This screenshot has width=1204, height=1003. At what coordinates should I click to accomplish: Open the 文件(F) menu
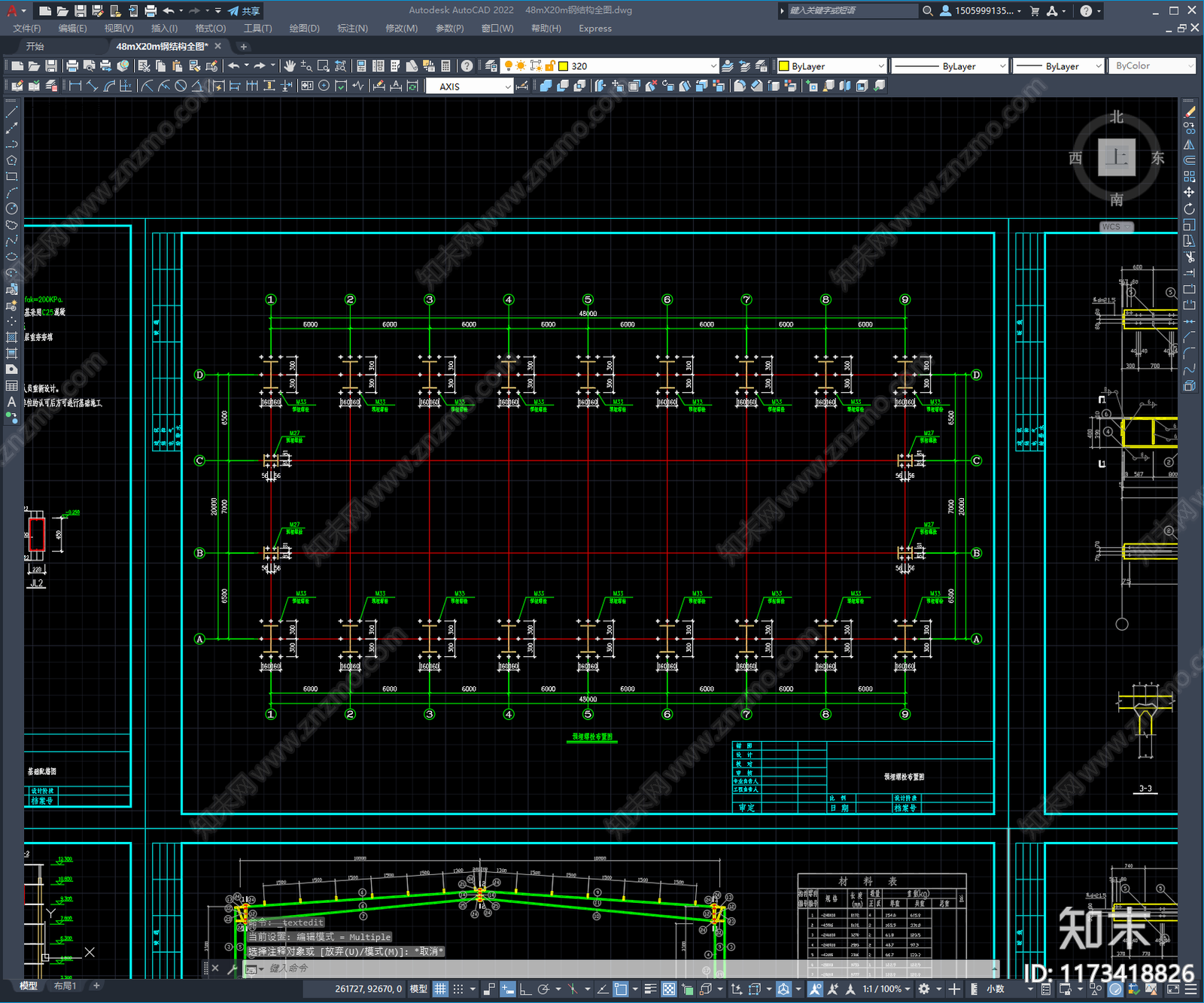coord(27,28)
